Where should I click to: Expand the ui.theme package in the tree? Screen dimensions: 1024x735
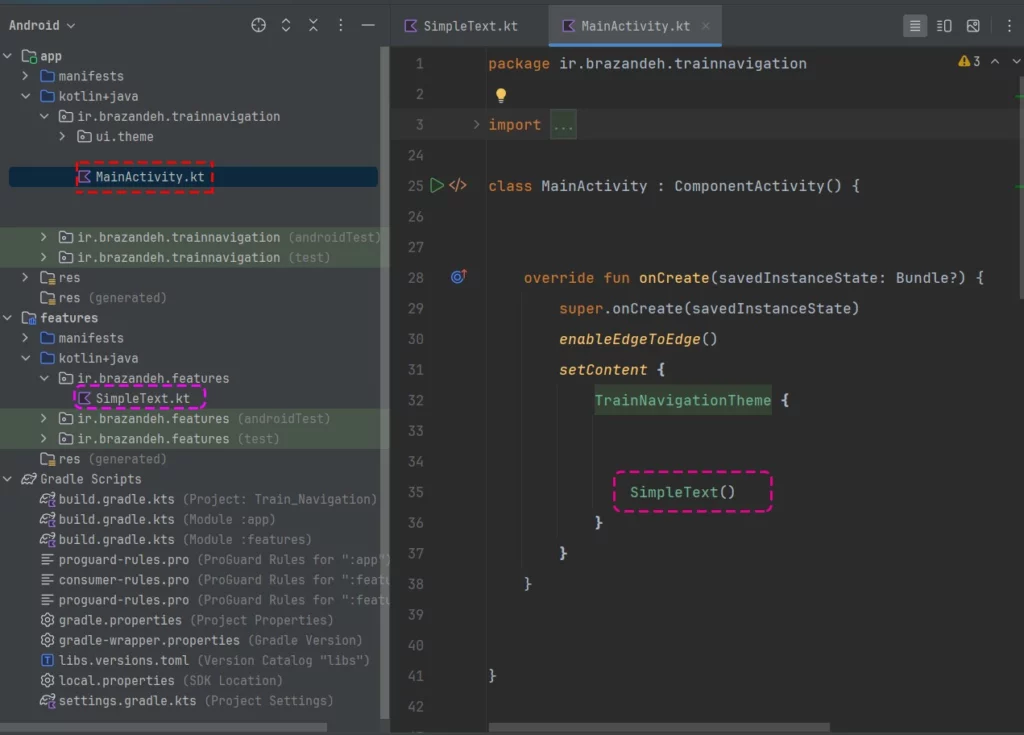point(63,137)
